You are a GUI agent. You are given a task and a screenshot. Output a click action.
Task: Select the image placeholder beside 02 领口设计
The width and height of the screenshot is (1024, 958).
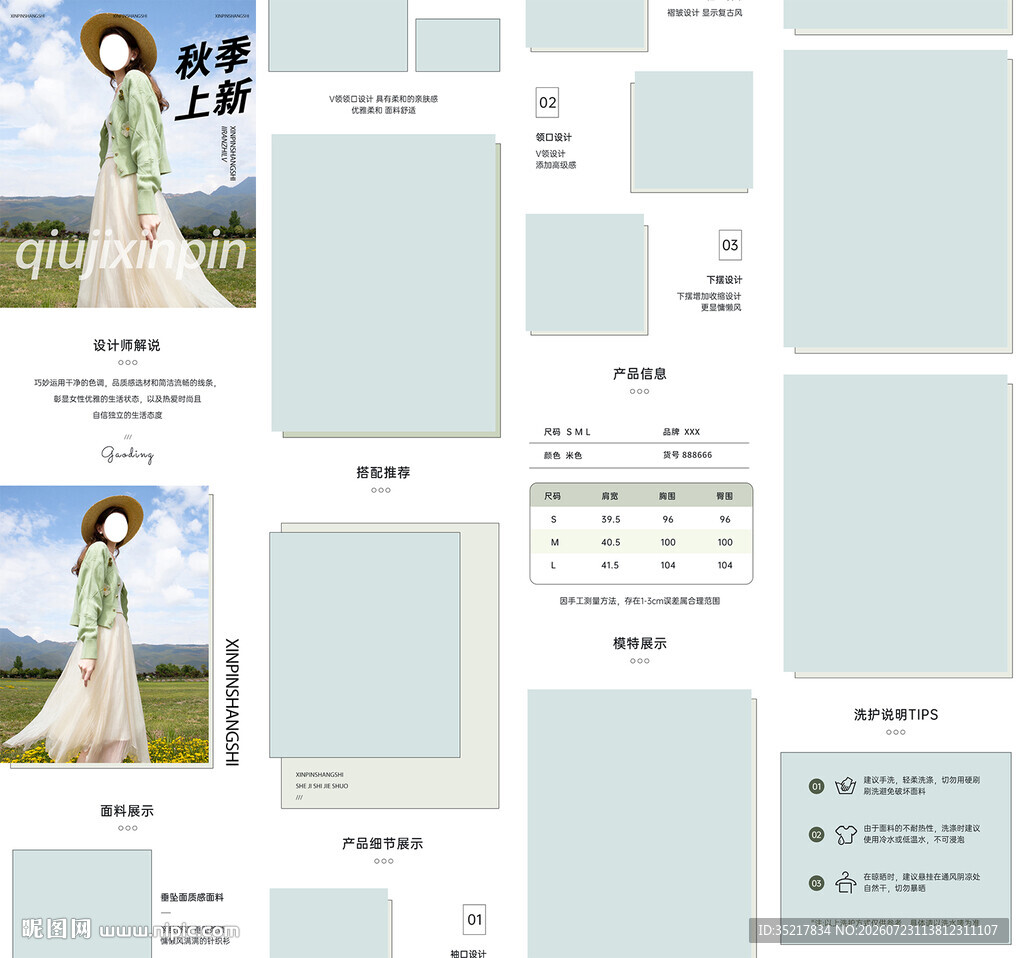click(694, 131)
